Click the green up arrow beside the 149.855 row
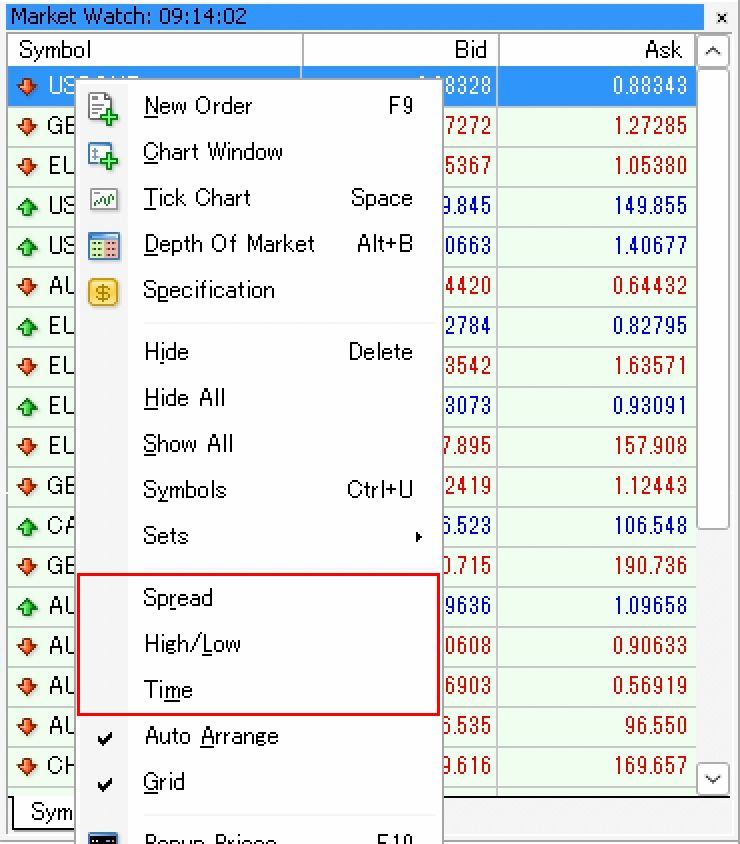This screenshot has height=844, width=740. (27, 206)
